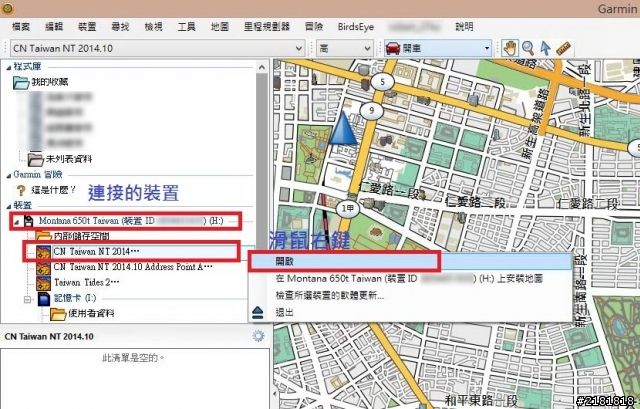Open the 里程規劃器 menu
Image resolution: width=640 pixels, height=409 pixels.
tap(267, 27)
